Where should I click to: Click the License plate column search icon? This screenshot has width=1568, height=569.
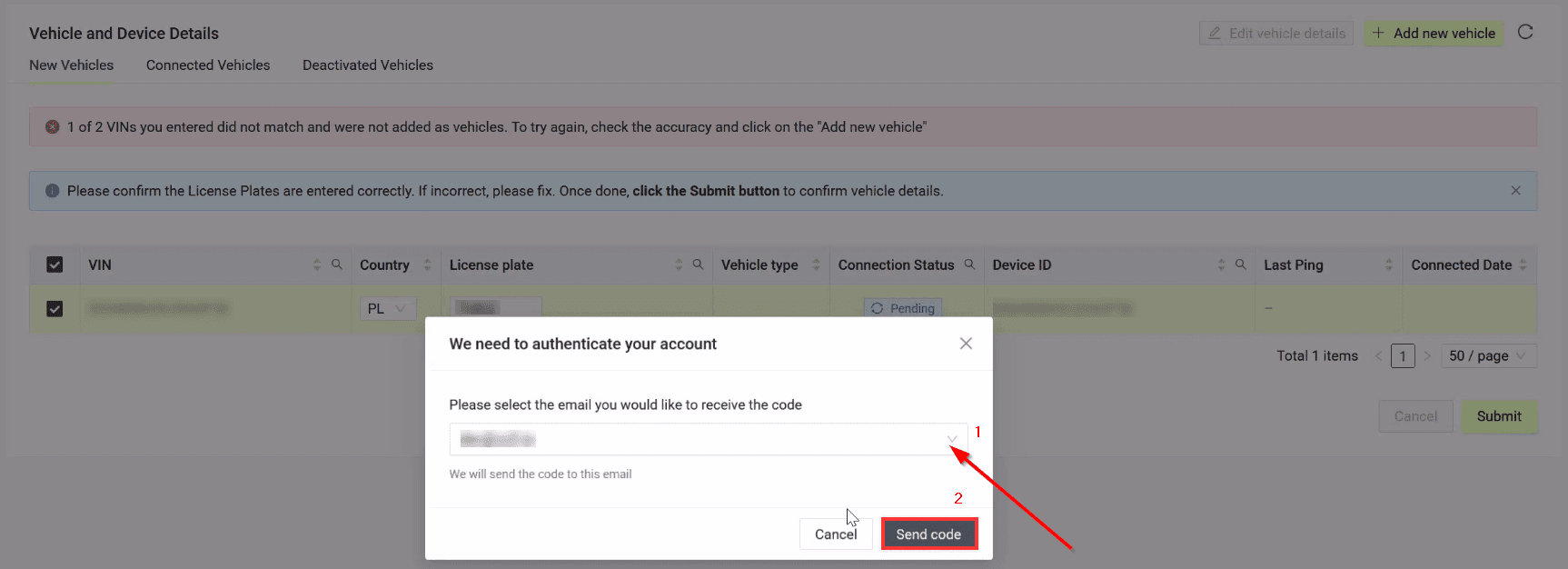[x=698, y=265]
